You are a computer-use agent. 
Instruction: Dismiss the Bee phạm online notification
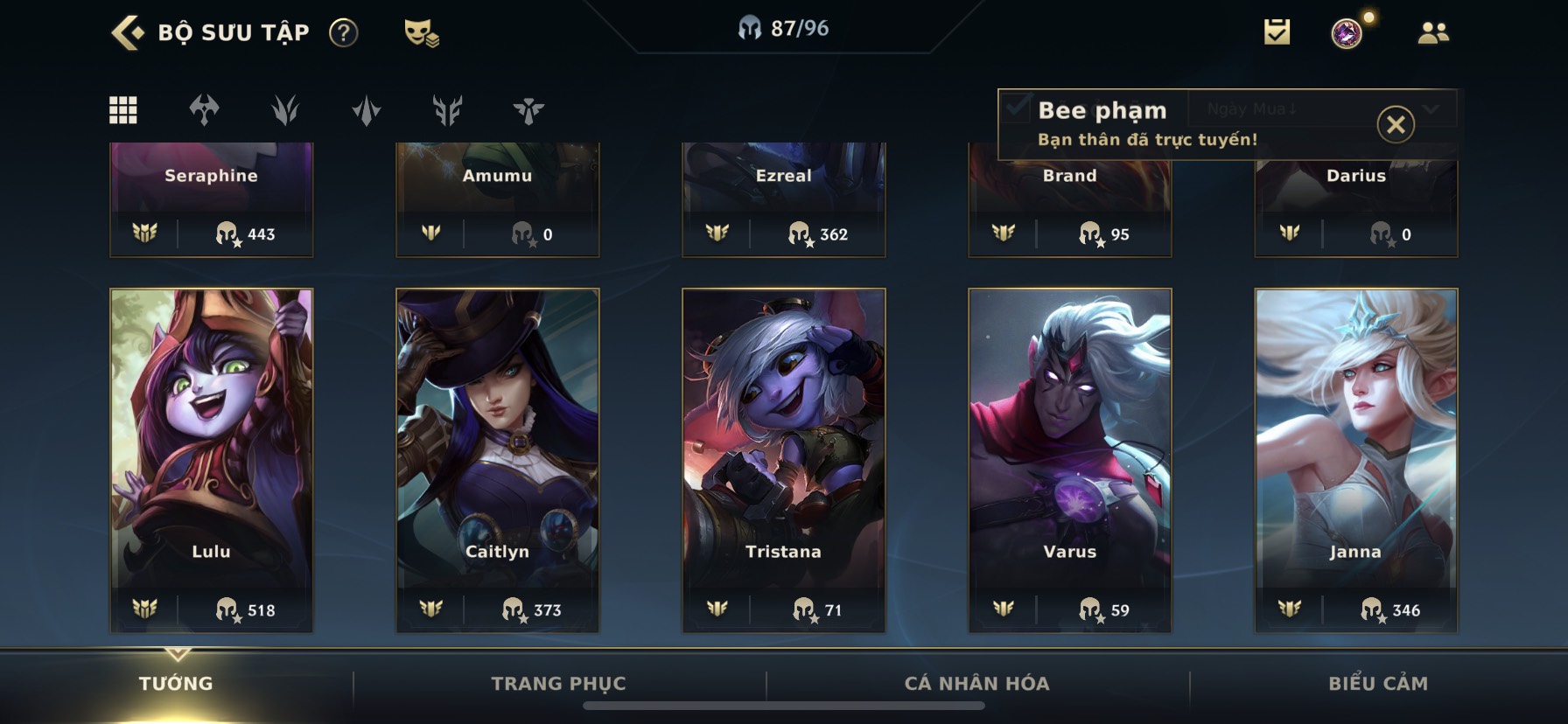point(1396,124)
